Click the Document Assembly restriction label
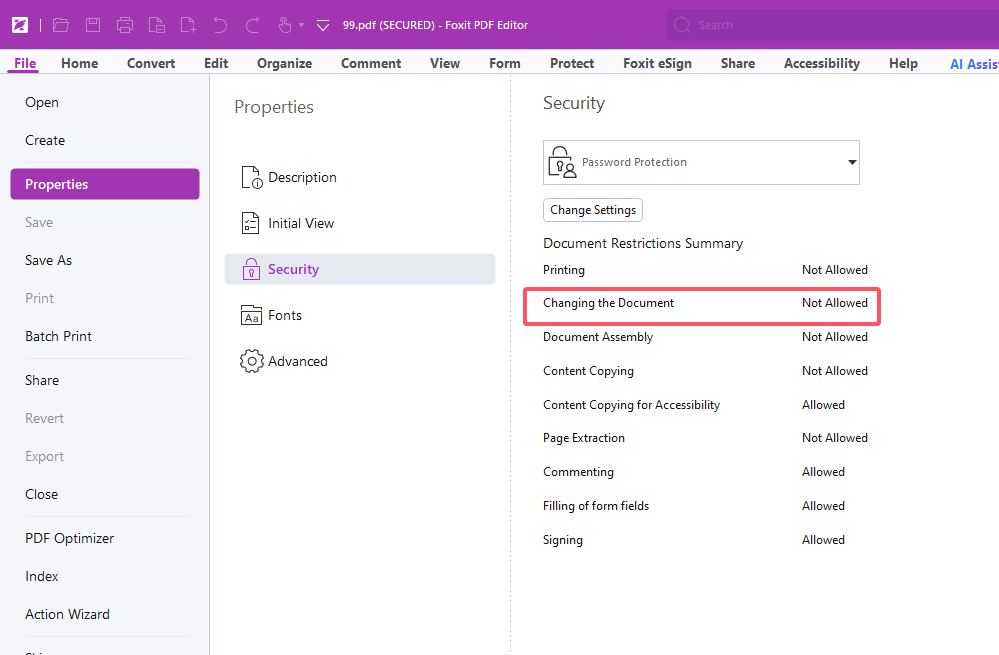This screenshot has height=655, width=999. [598, 337]
